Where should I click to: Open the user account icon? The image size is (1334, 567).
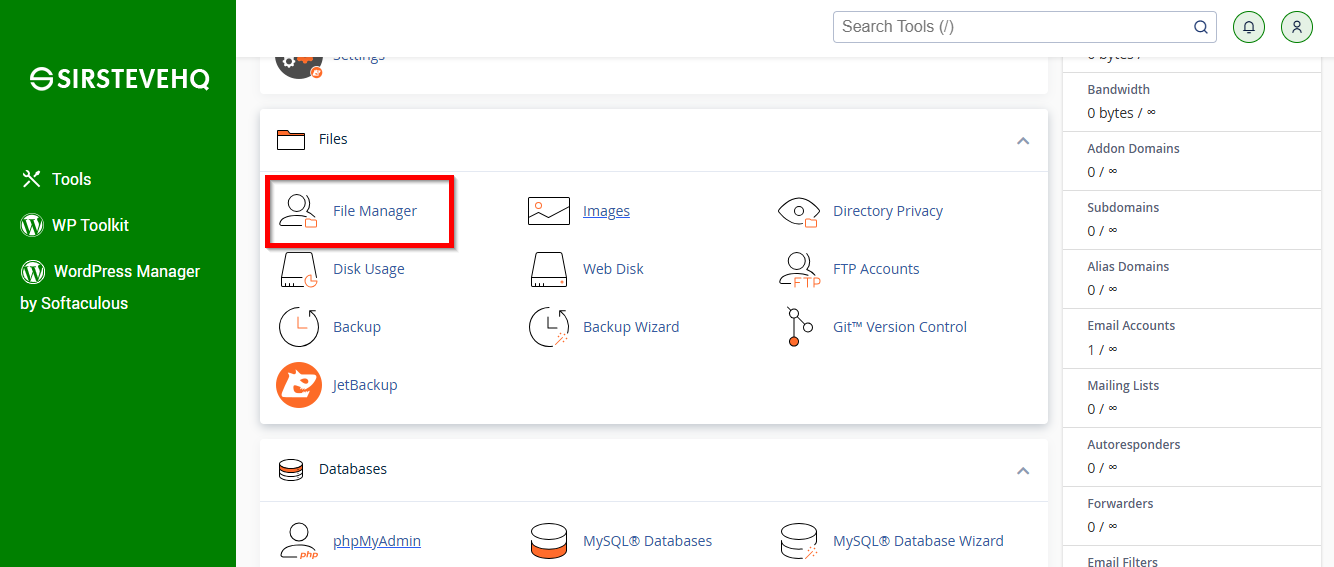click(1297, 27)
